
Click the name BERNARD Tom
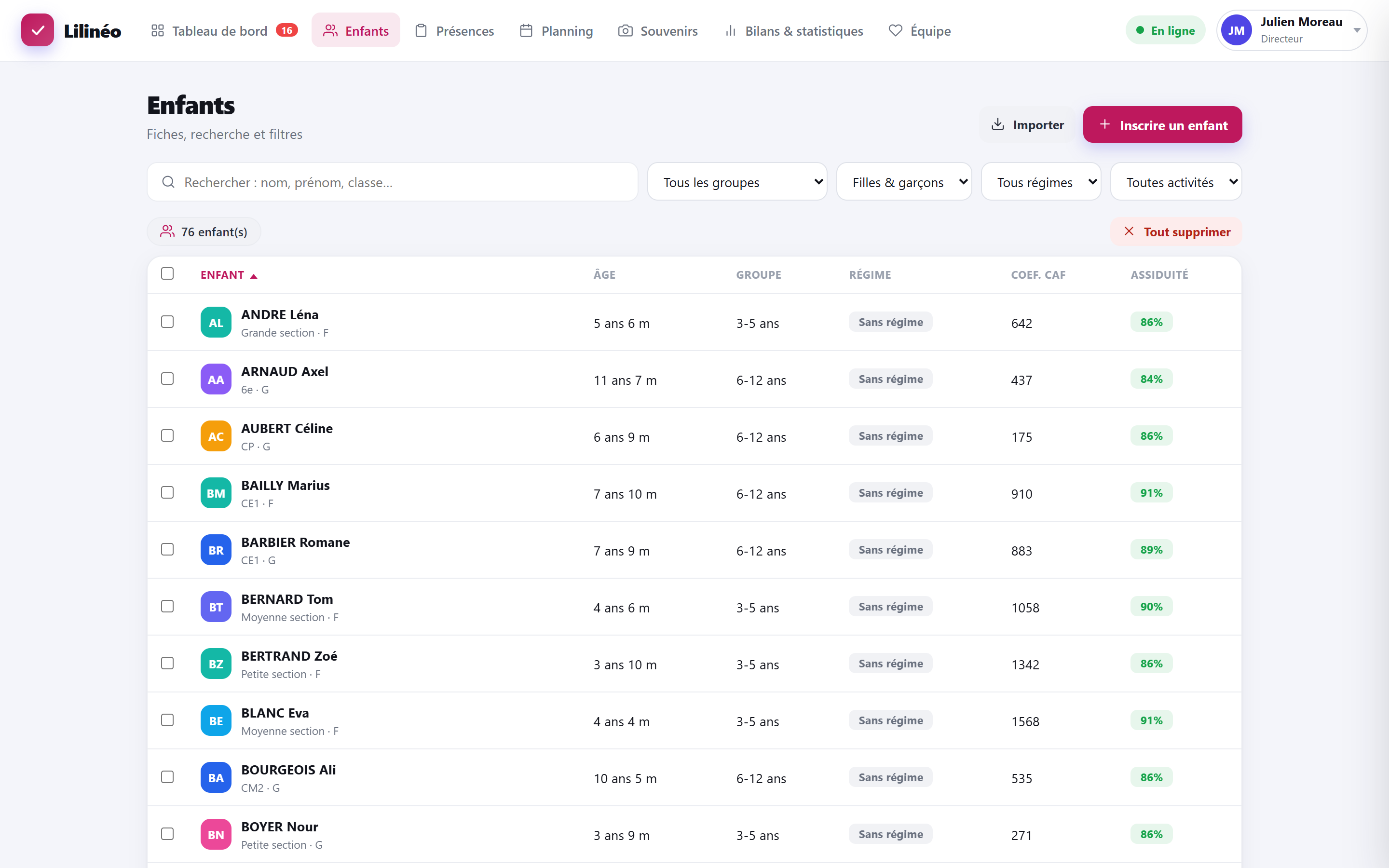point(287,599)
